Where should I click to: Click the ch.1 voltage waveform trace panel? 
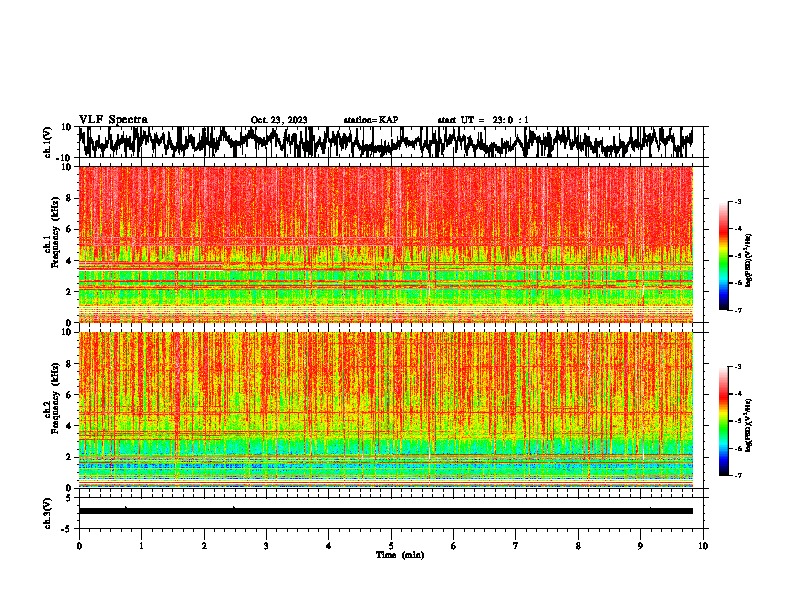pyautogui.click(x=393, y=142)
